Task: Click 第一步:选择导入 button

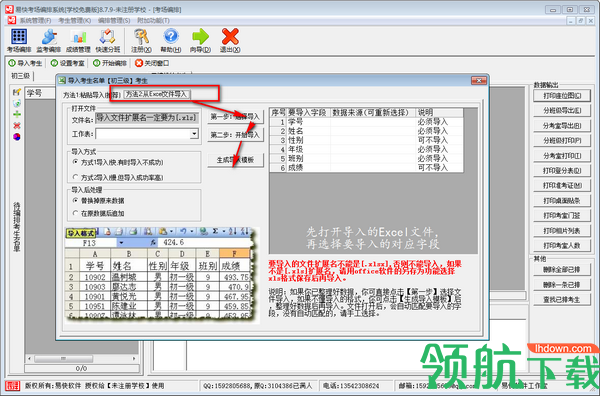Action: pos(235,117)
